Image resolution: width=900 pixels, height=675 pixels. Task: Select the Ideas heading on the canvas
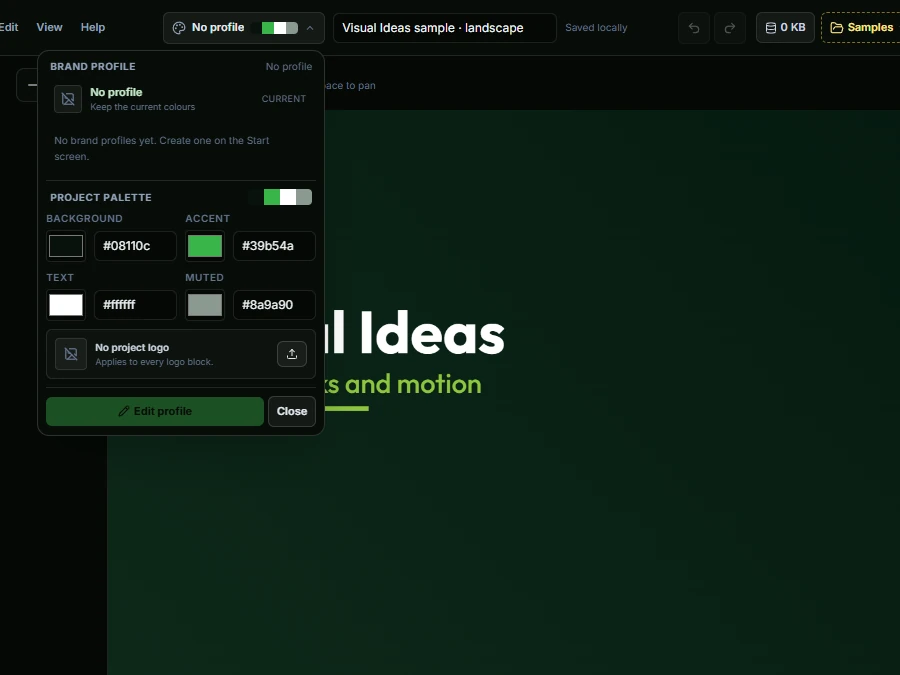coord(432,333)
